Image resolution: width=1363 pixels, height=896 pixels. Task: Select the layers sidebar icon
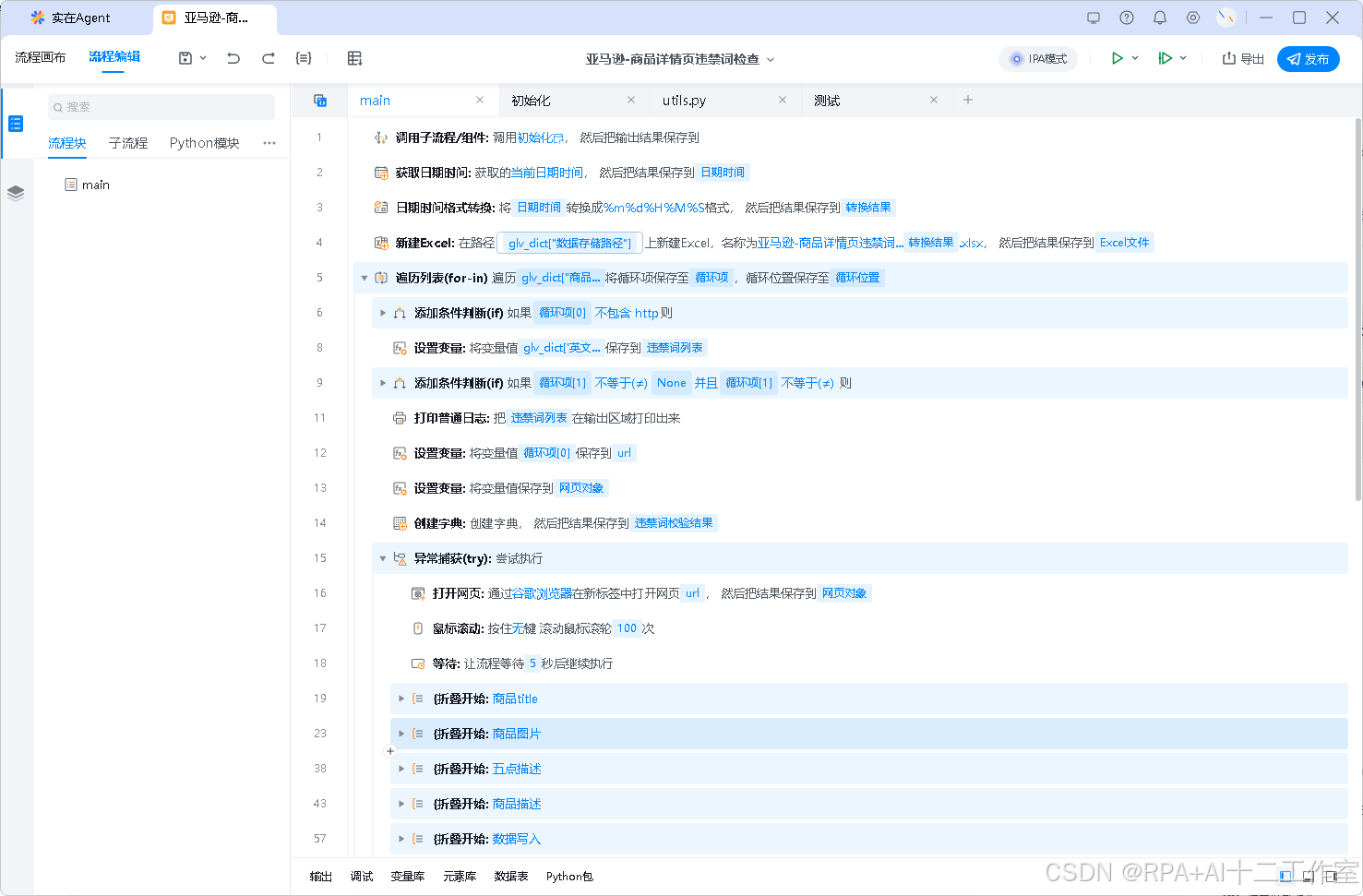tap(16, 193)
